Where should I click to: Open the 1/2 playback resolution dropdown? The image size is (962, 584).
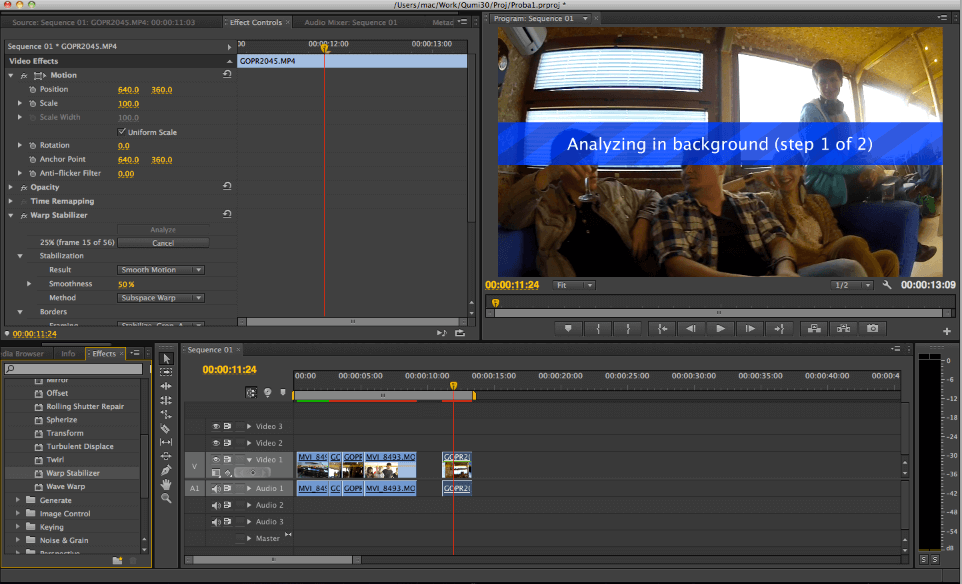(852, 285)
